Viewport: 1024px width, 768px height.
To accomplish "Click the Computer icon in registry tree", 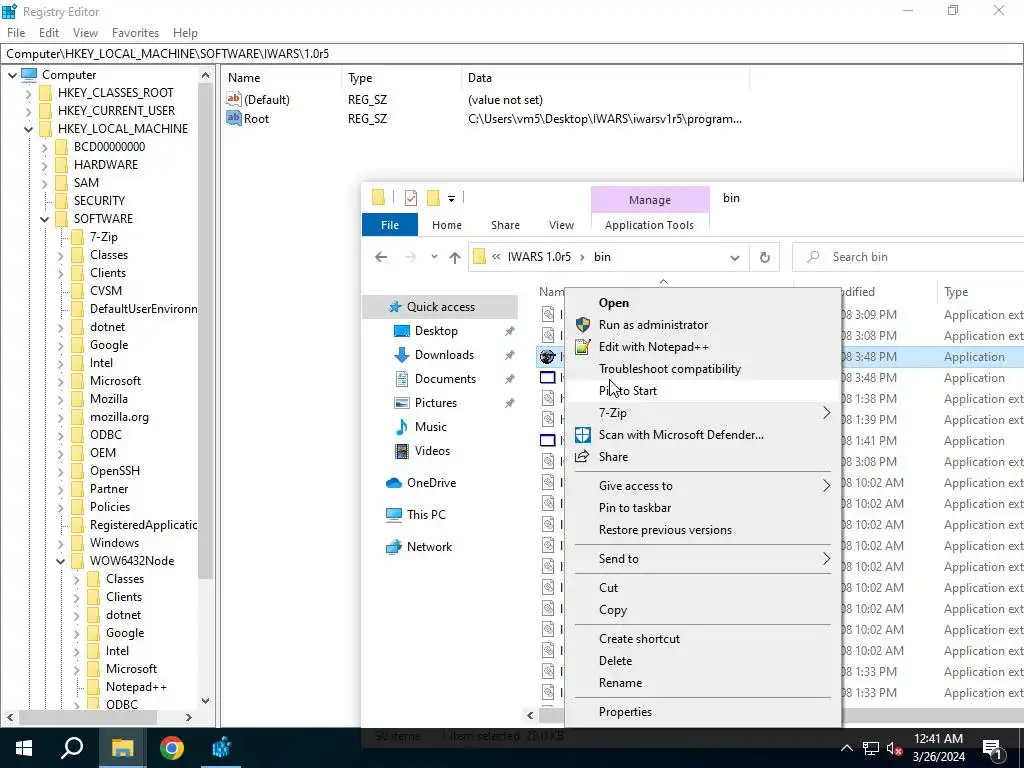I will 29,74.
